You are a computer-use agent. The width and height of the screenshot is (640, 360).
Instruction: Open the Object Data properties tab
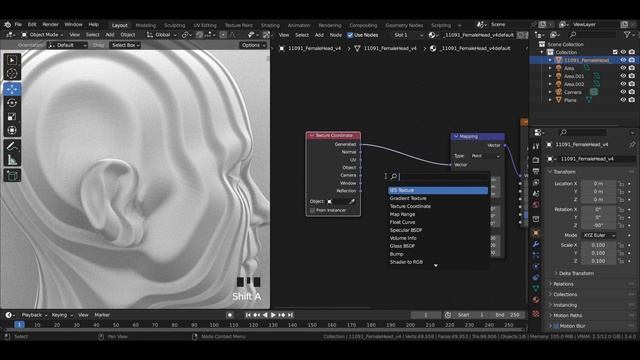click(x=536, y=288)
